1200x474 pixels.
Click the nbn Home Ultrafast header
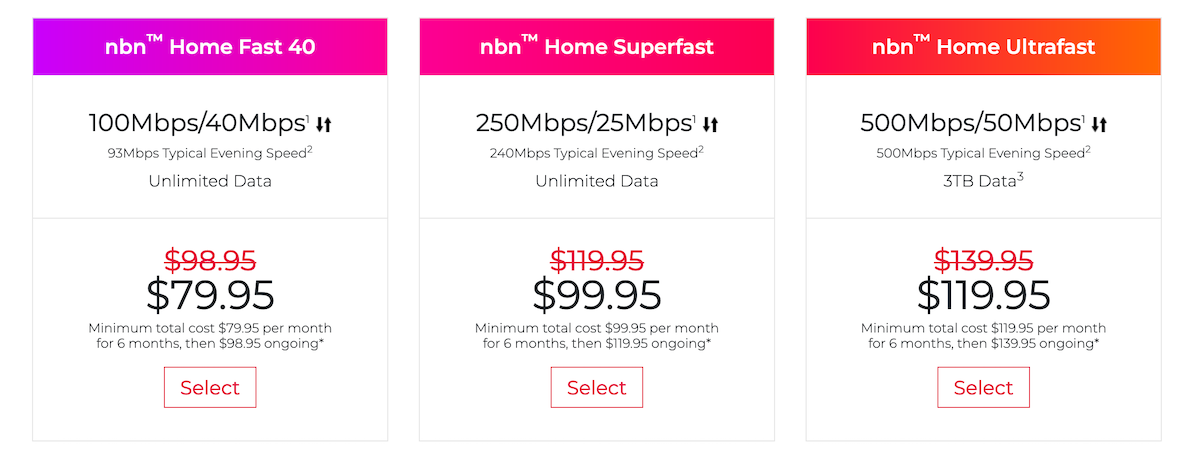click(983, 47)
